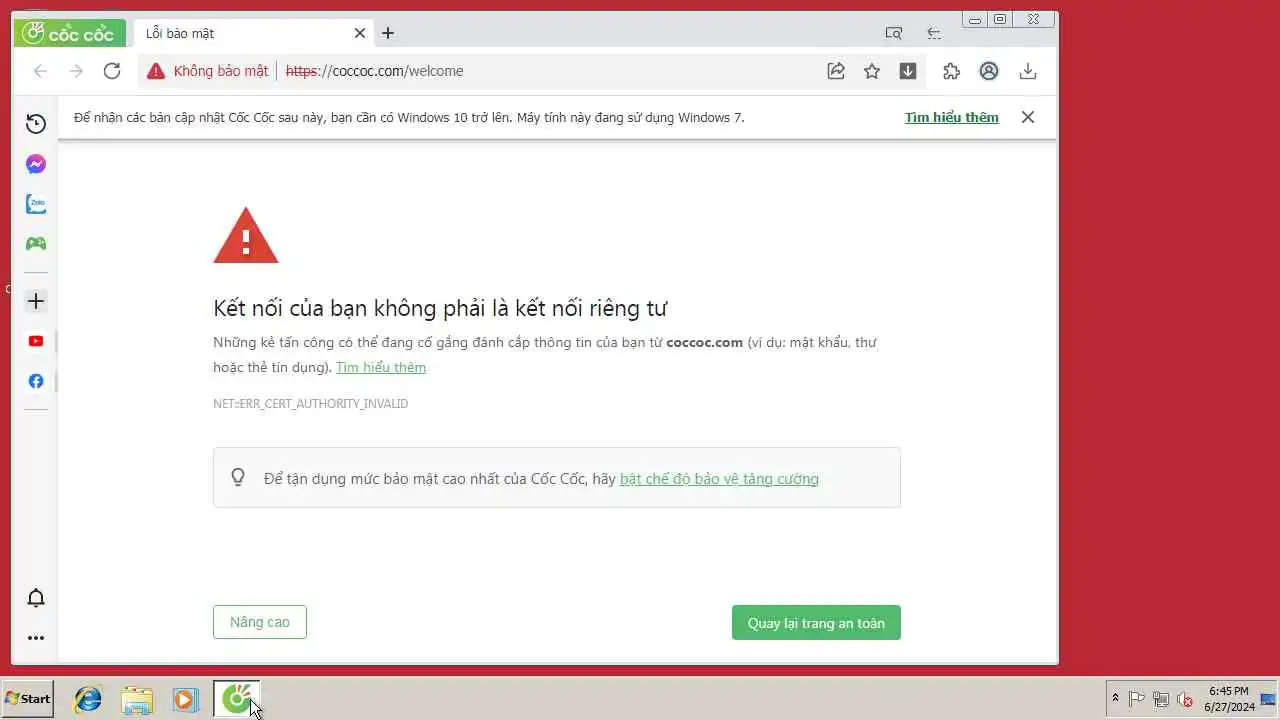Show hidden system tray icons
Screen dimensions: 1280x720
click(1116, 699)
